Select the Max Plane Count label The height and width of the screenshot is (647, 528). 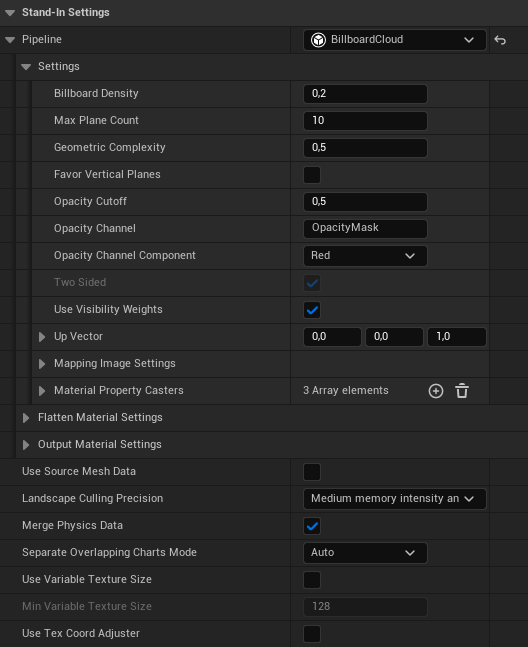click(x=96, y=120)
